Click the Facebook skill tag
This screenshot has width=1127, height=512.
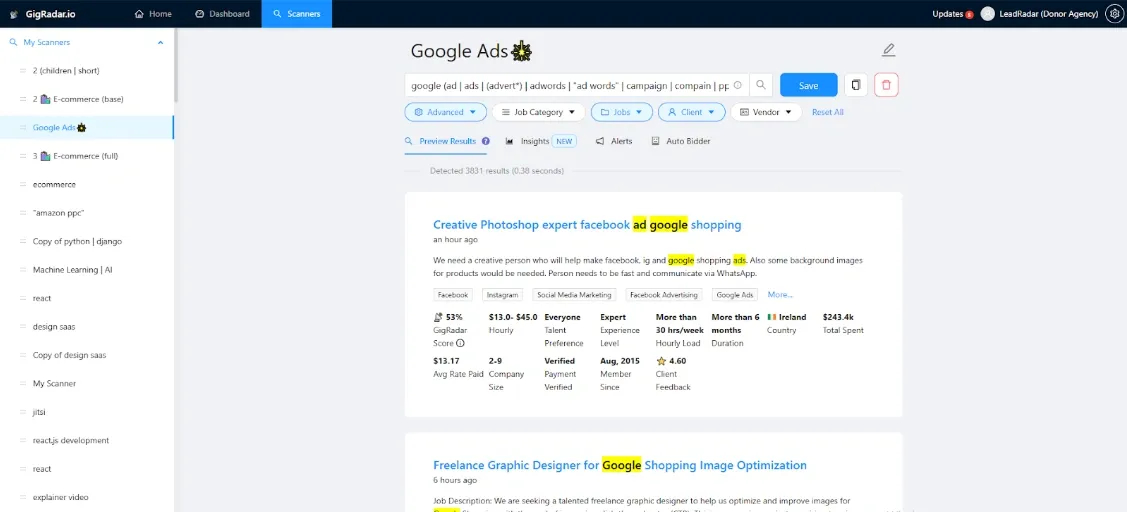pyautogui.click(x=453, y=295)
